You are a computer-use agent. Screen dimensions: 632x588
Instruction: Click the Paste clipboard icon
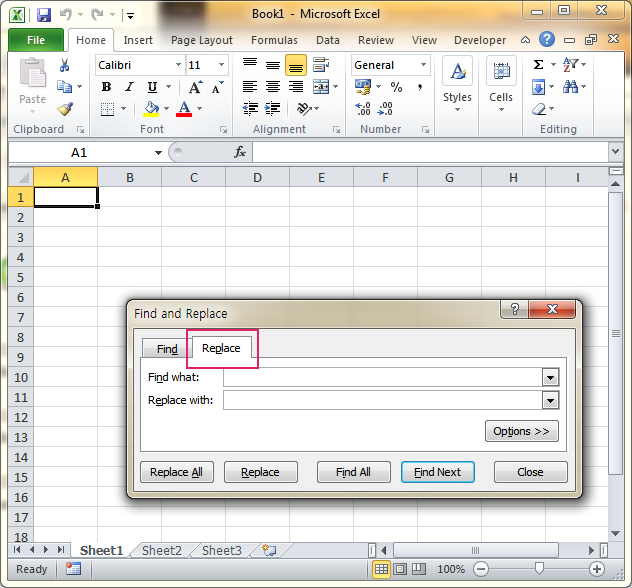(33, 73)
